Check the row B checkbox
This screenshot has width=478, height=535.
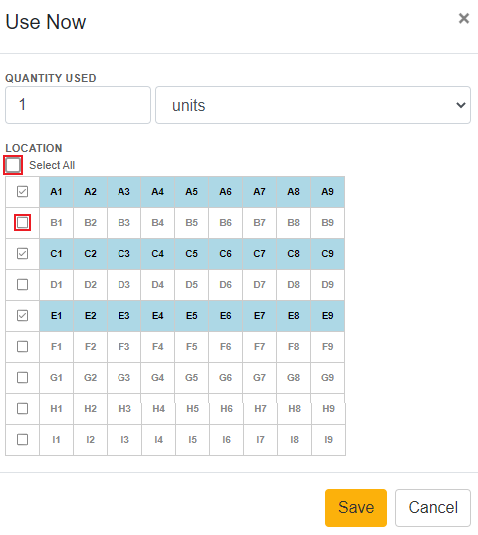23,223
